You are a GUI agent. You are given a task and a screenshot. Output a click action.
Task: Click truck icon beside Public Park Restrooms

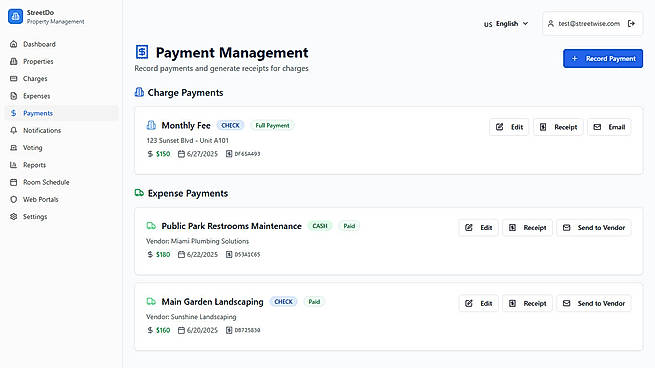point(151,226)
